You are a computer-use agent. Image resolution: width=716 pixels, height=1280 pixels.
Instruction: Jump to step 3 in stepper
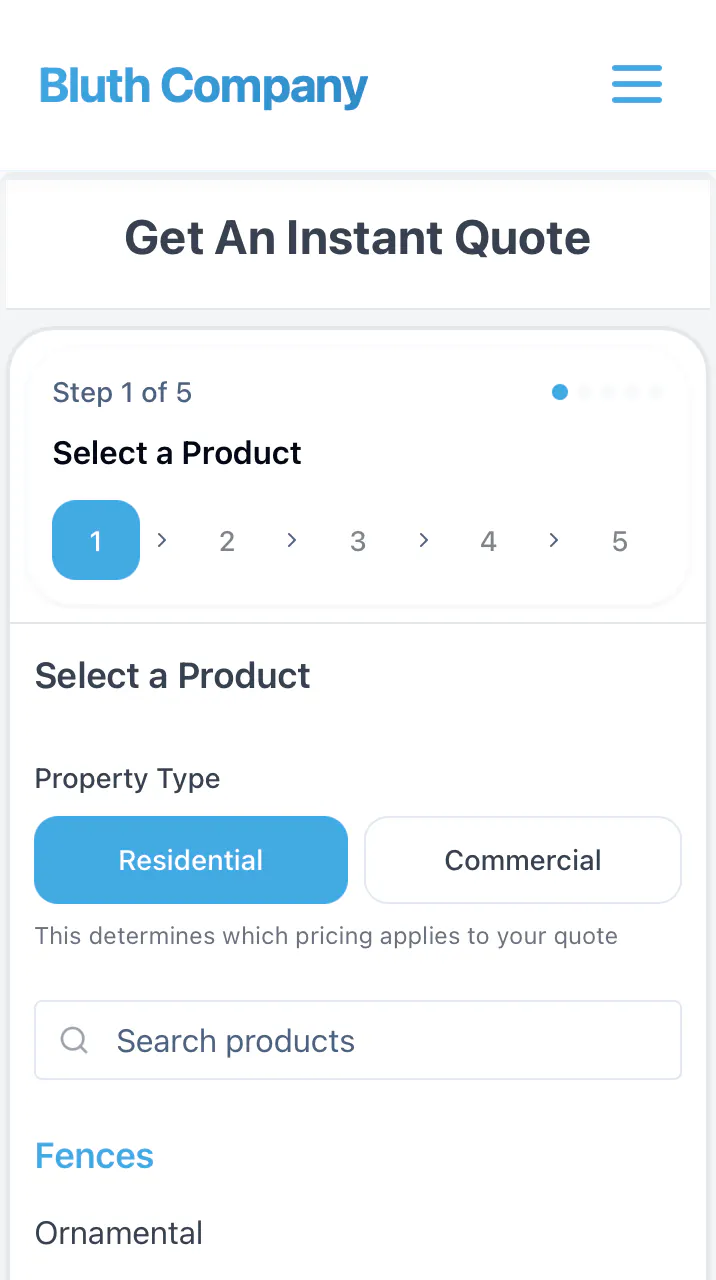[358, 541]
